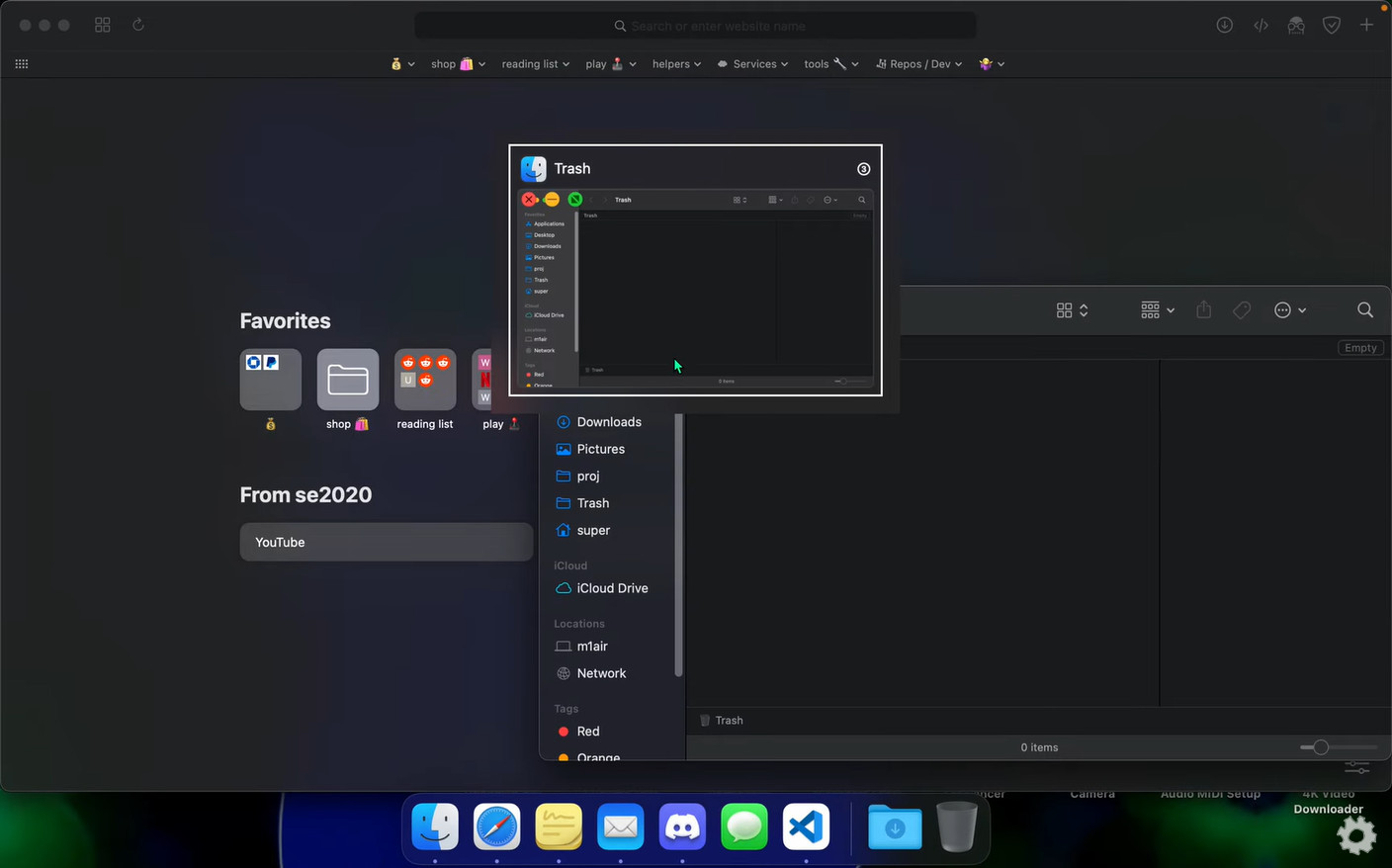
Task: Click Safari address search field
Action: 696,26
